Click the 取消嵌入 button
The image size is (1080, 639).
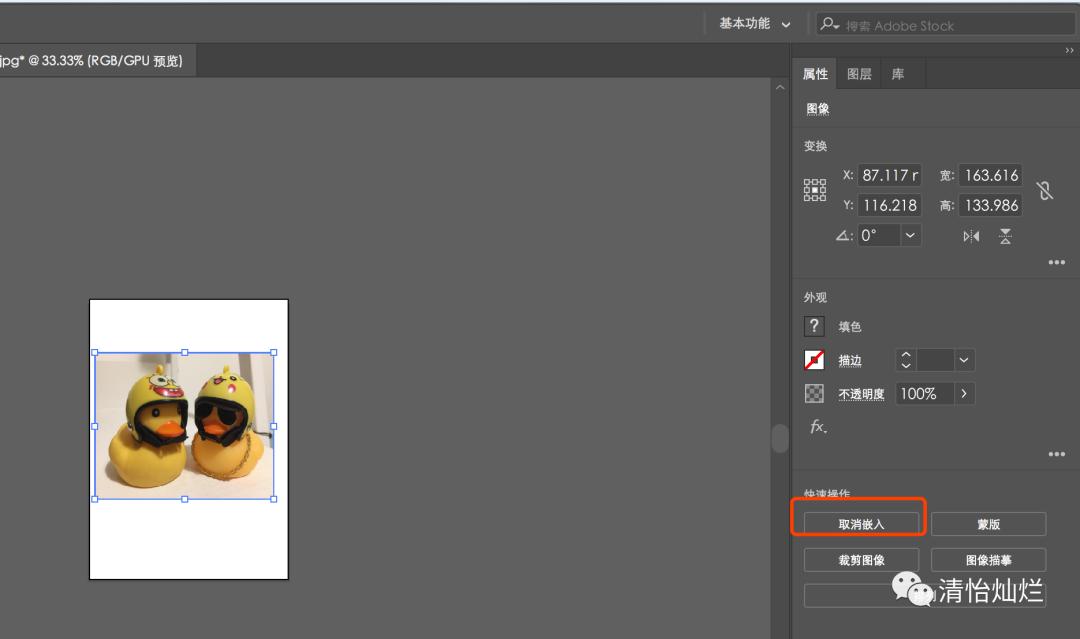[x=861, y=524]
